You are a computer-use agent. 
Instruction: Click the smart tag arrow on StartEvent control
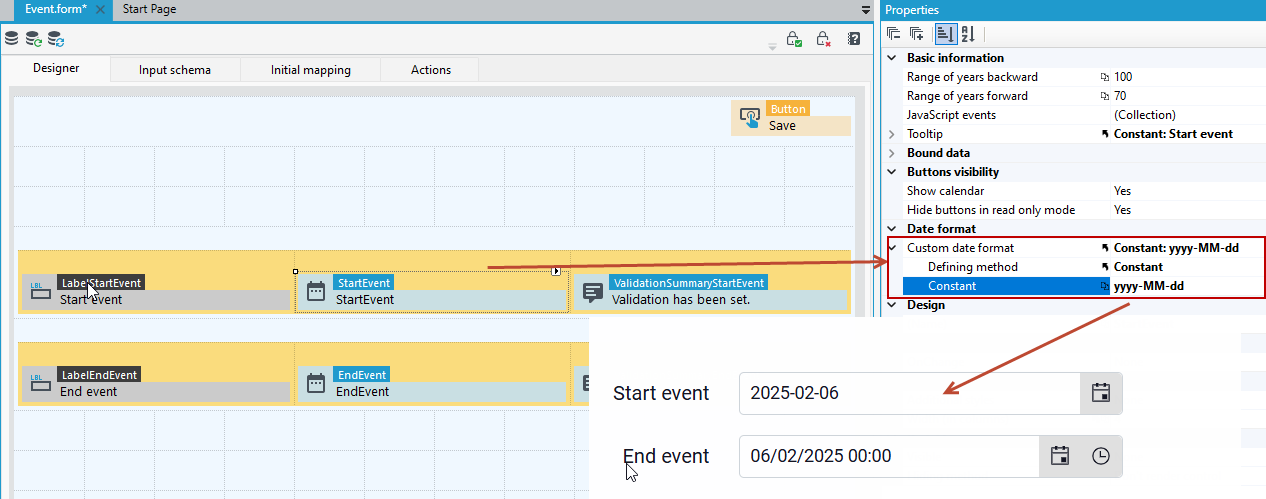coord(557,271)
